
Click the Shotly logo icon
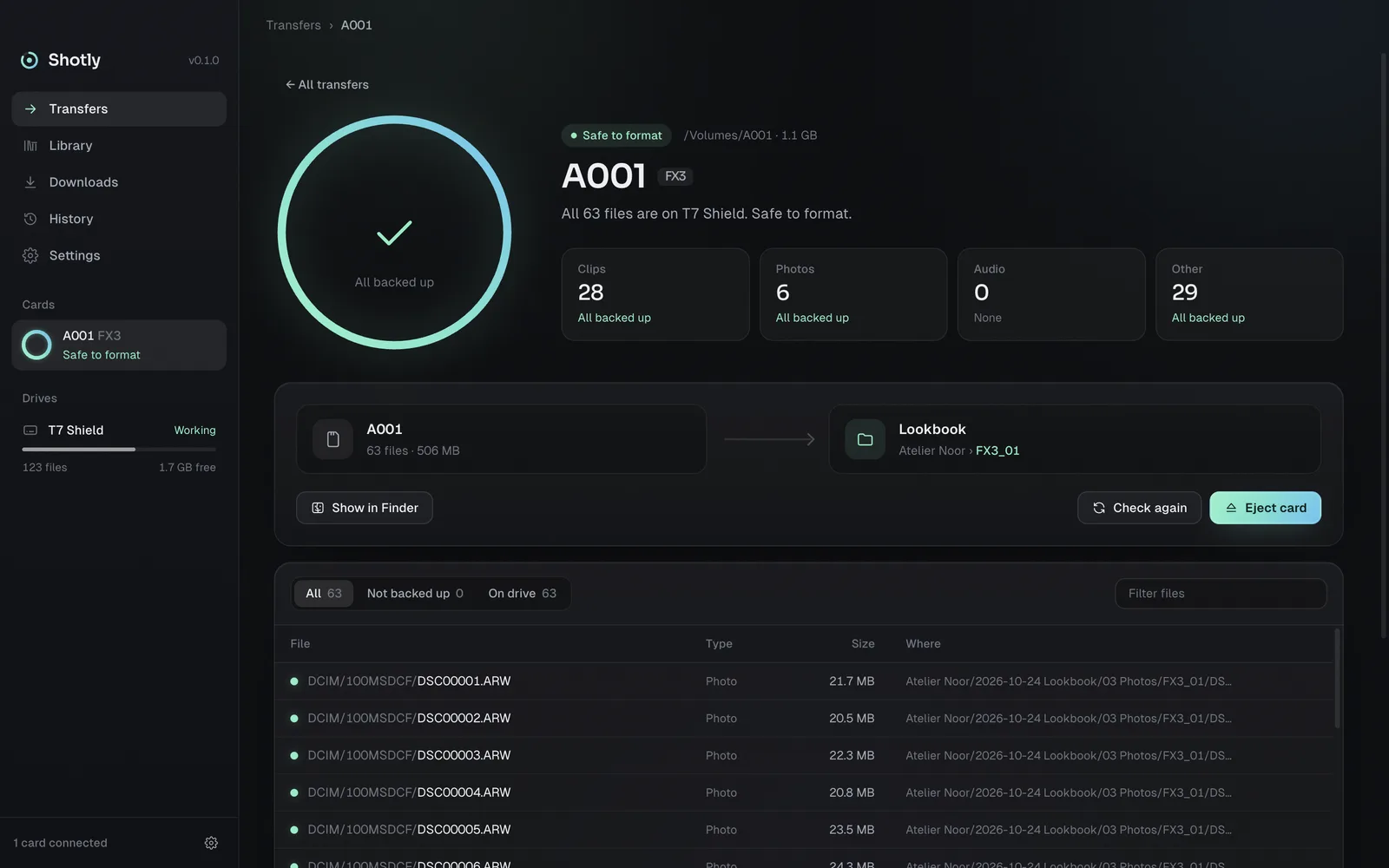[30, 60]
